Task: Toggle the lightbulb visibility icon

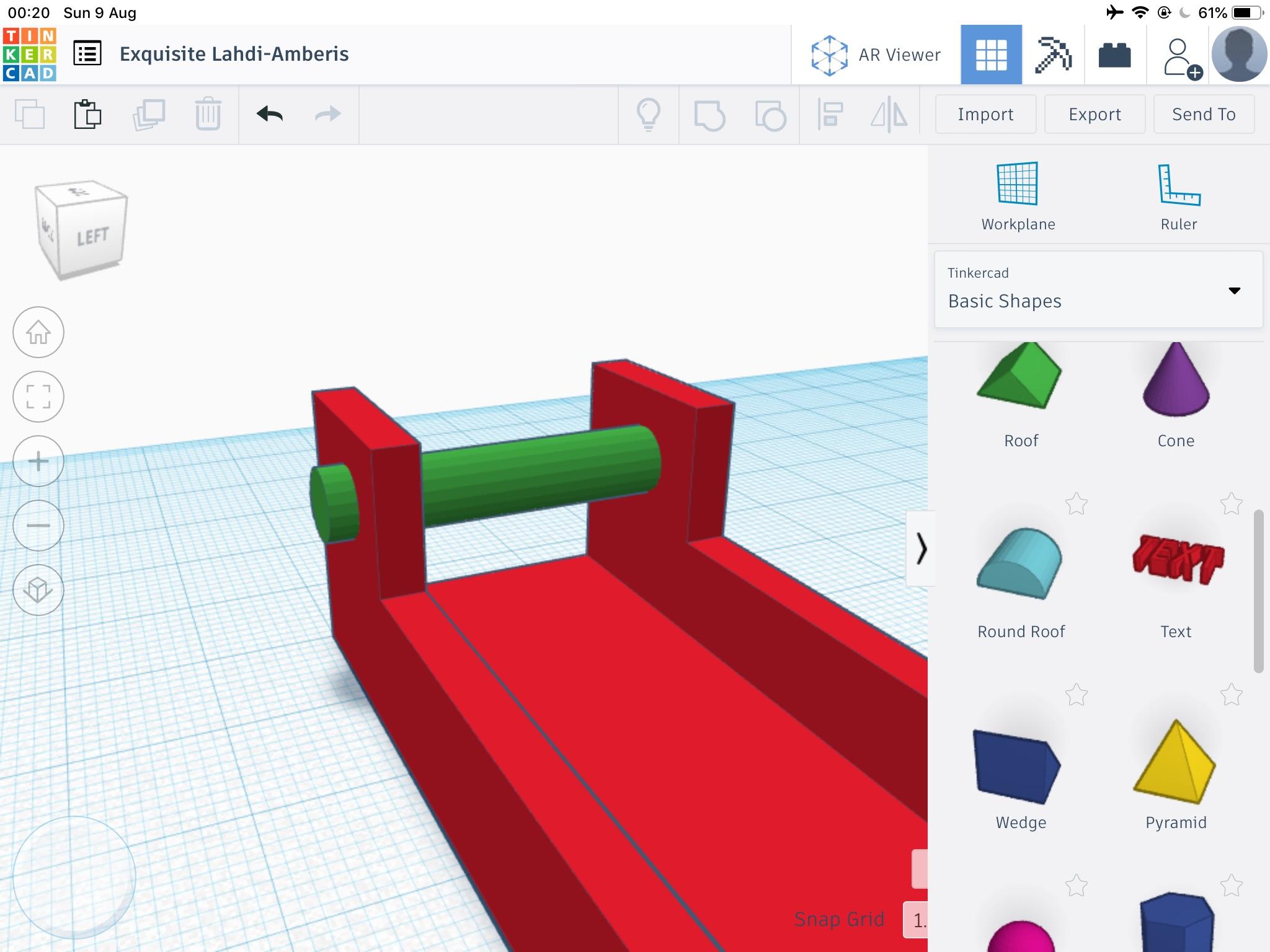Action: [x=649, y=115]
